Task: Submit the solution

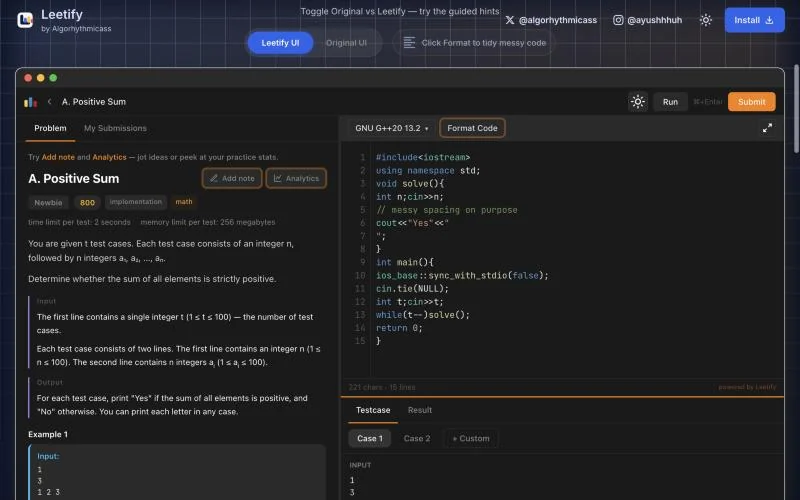Action: (751, 102)
